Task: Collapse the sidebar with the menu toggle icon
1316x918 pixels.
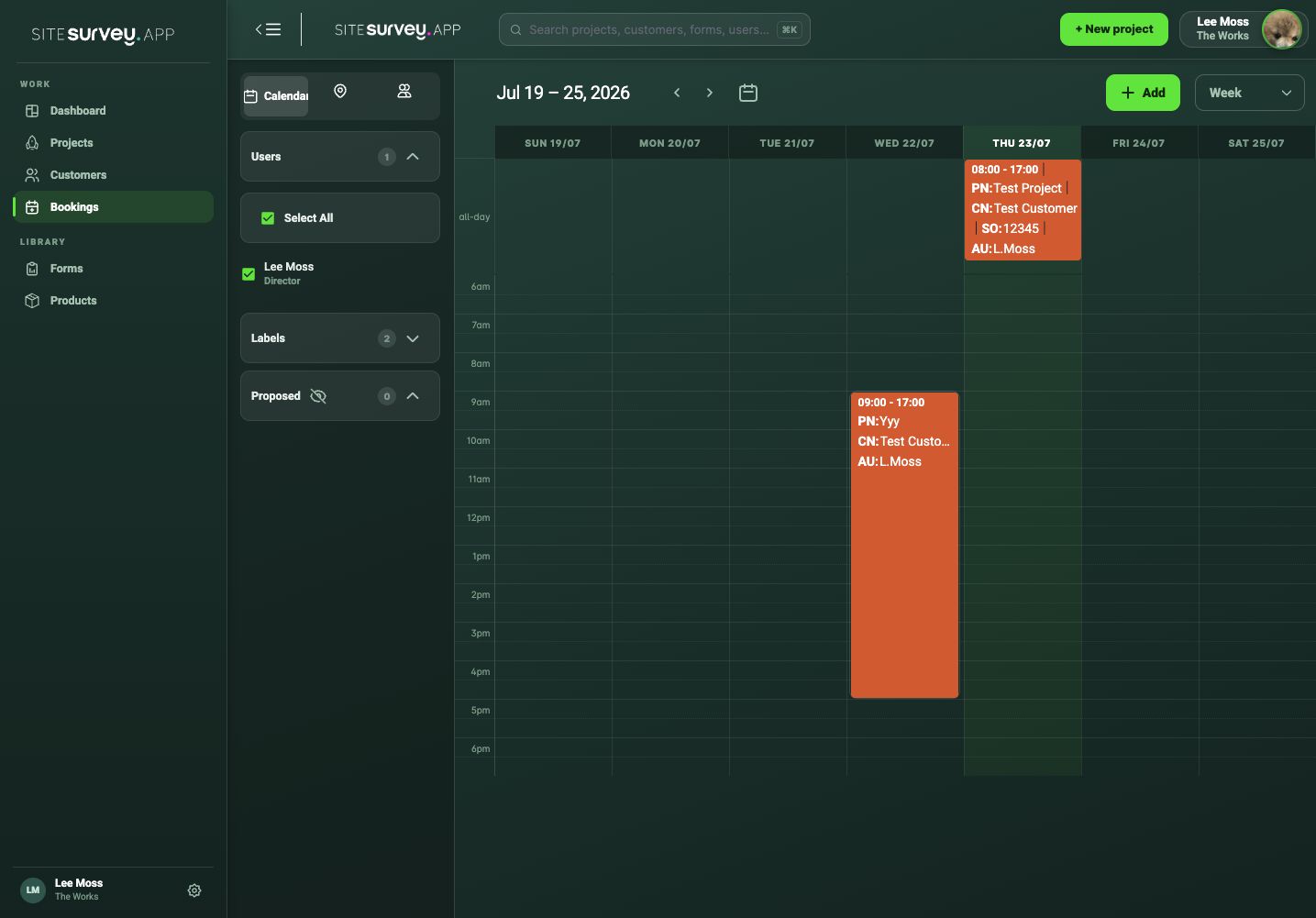Action: coord(268,29)
